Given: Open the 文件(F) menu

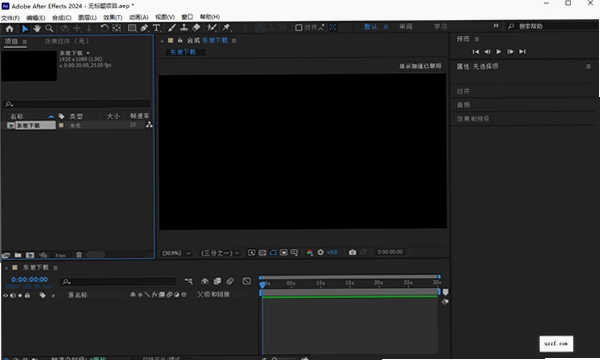Looking at the screenshot, I should [x=10, y=18].
